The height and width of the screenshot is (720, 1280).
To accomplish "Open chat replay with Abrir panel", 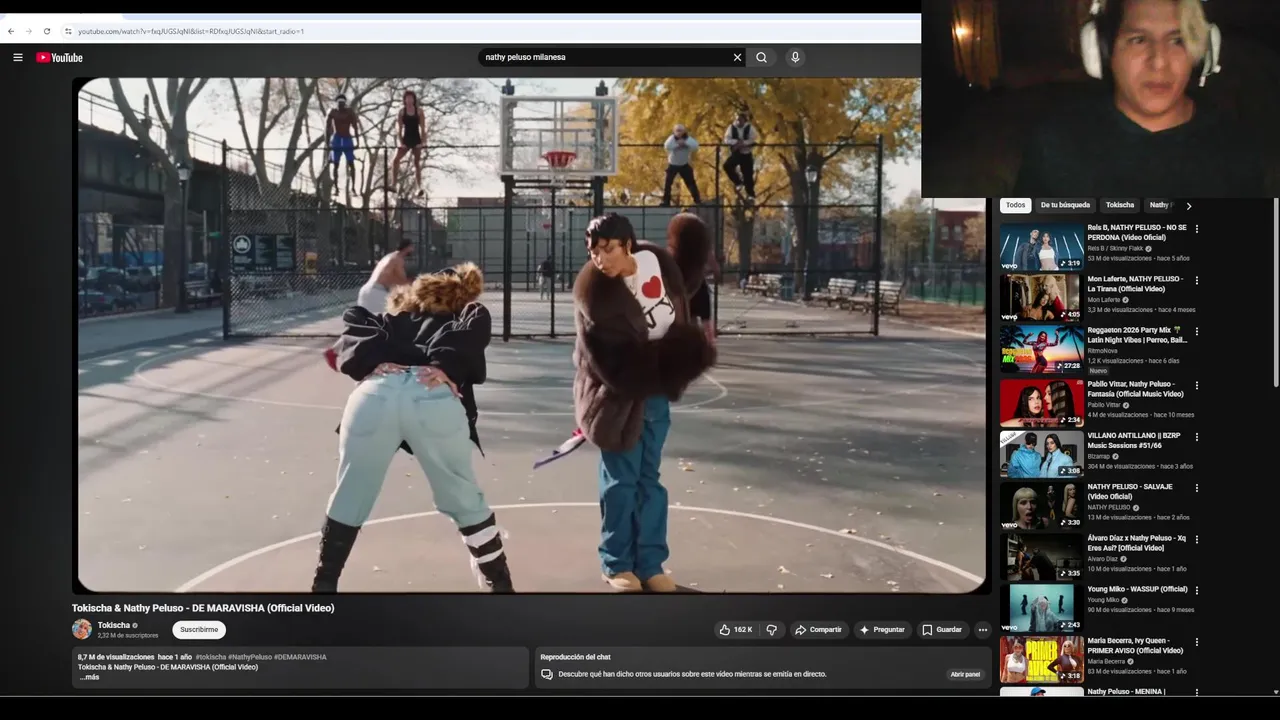I will (x=965, y=674).
